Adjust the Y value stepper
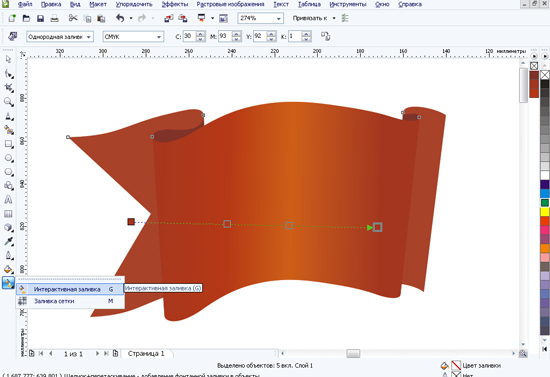Viewport: 550px width, 377px height. tap(271, 36)
